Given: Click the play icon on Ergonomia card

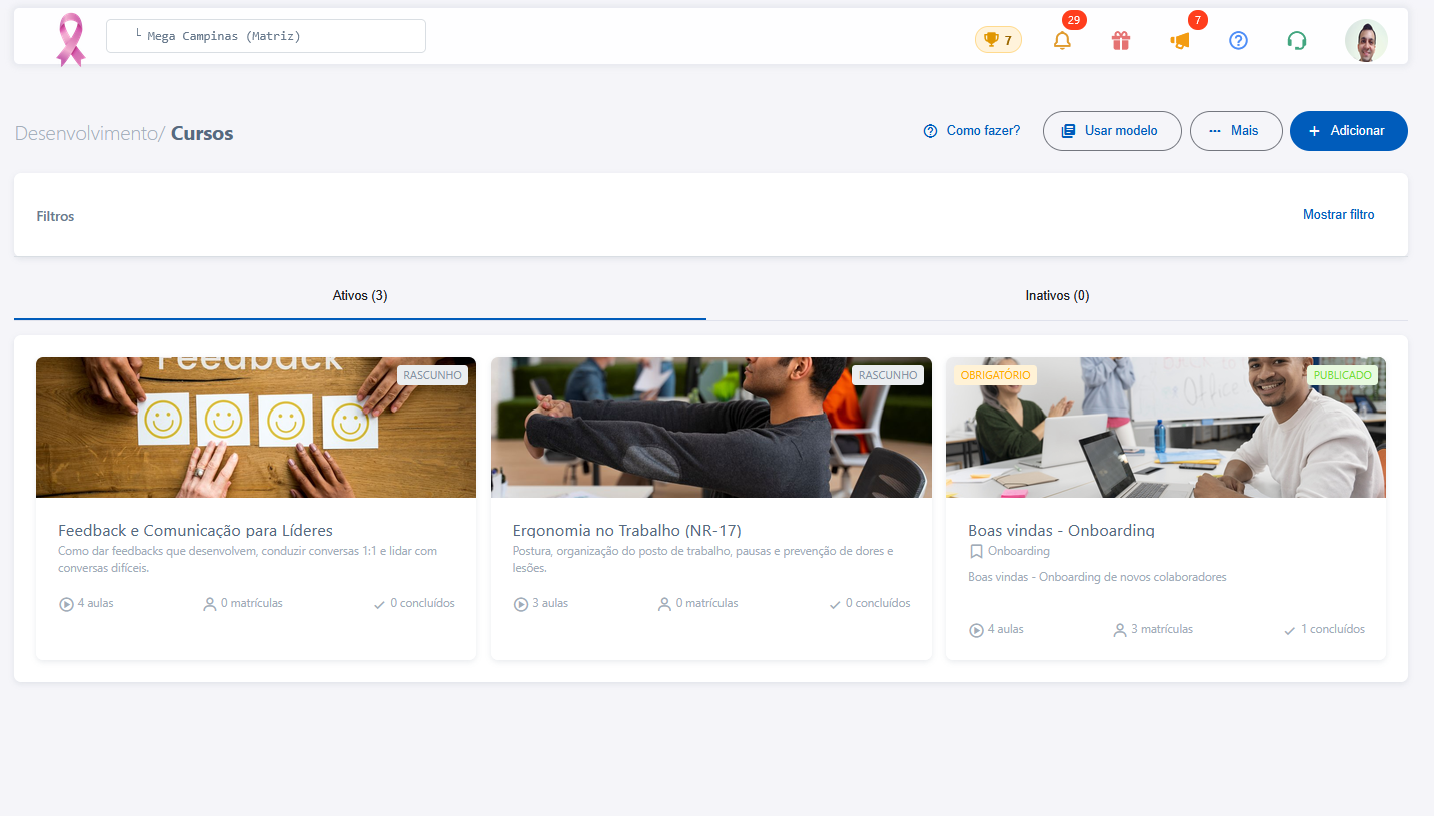Looking at the screenshot, I should point(521,604).
